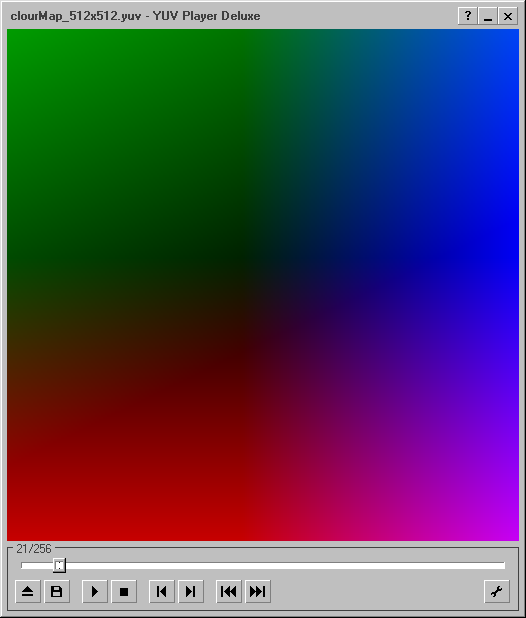Click the magenta corner of the color map
Screen dimensions: 526x618
point(504,528)
